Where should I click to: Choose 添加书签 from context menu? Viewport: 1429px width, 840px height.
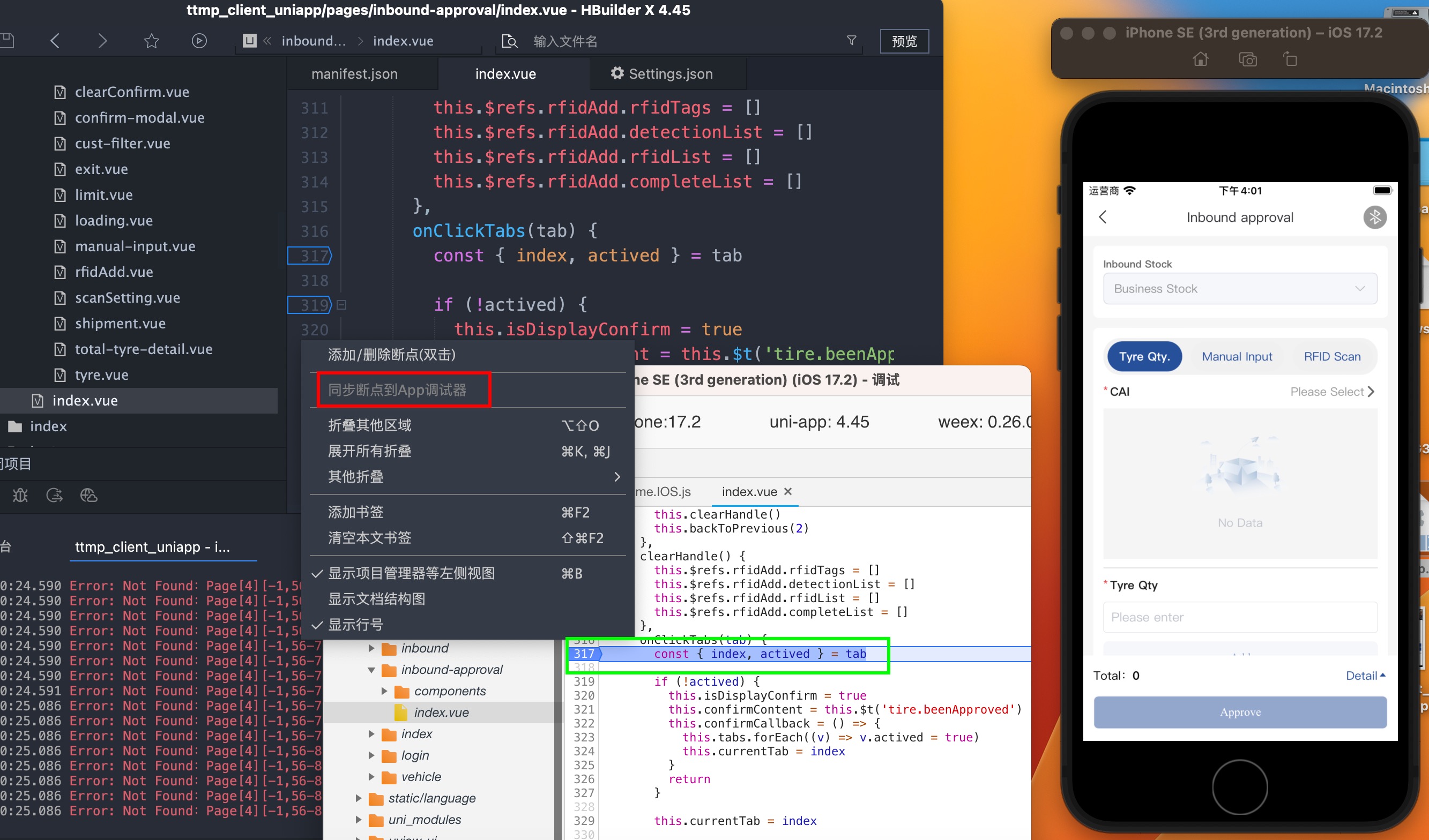[x=468, y=512]
